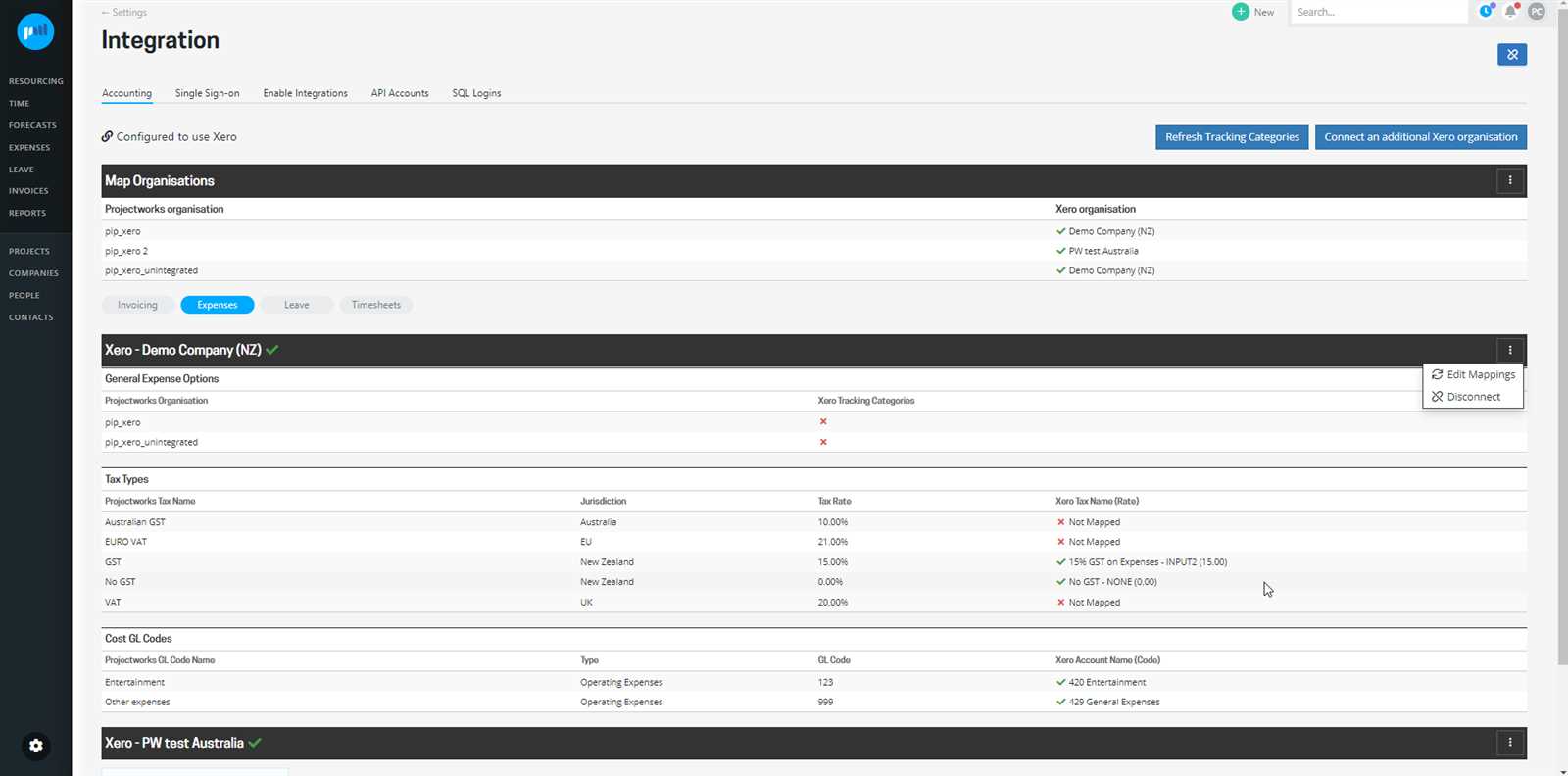The image size is (1568, 776).
Task: Switch to the SQL Logins tab
Action: (476, 93)
